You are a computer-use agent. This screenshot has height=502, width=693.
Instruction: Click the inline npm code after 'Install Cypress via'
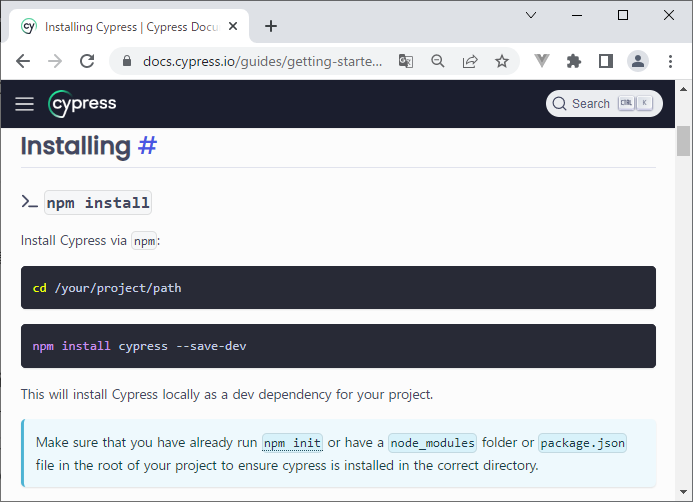tap(144, 241)
